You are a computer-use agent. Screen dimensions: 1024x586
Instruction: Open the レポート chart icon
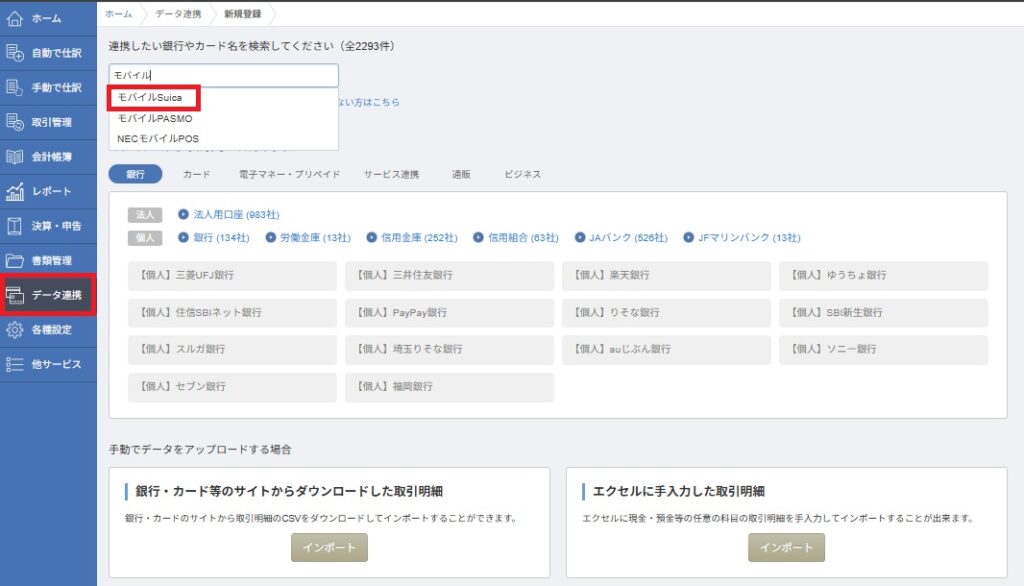point(15,191)
